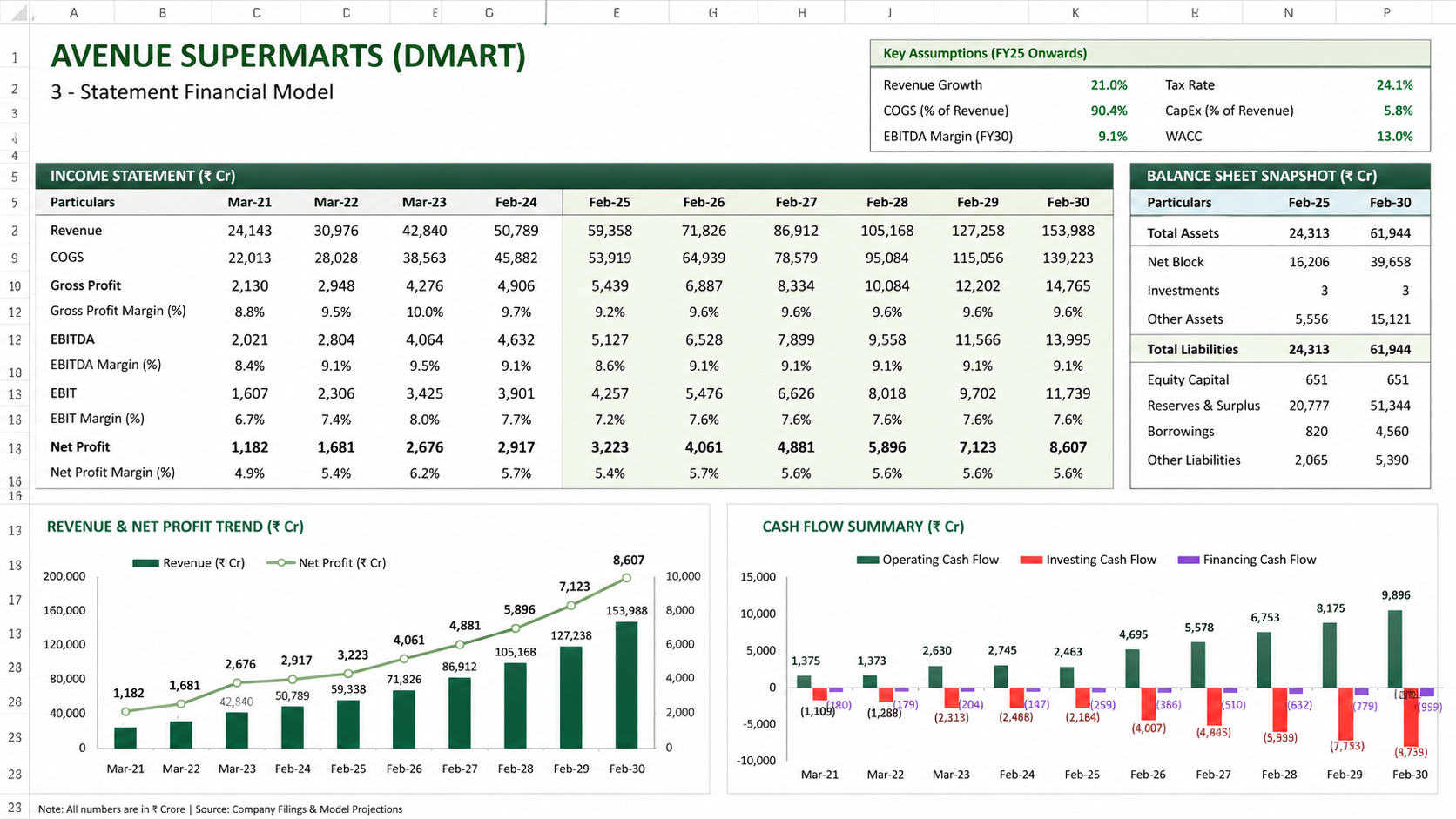The image size is (1456, 819).
Task: Click the Revenue (₹ Cr) legend entry
Action: (x=189, y=563)
